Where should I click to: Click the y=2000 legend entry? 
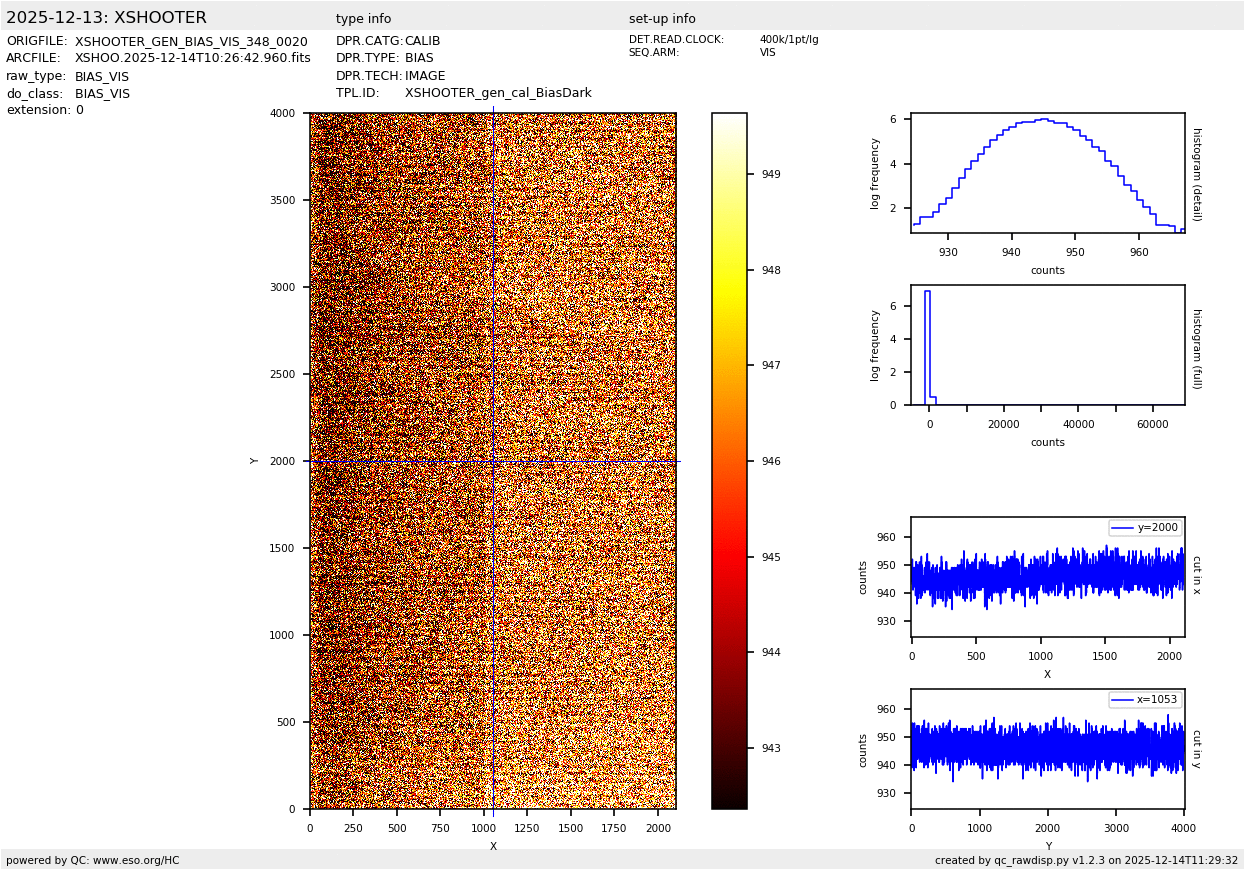tap(1145, 528)
